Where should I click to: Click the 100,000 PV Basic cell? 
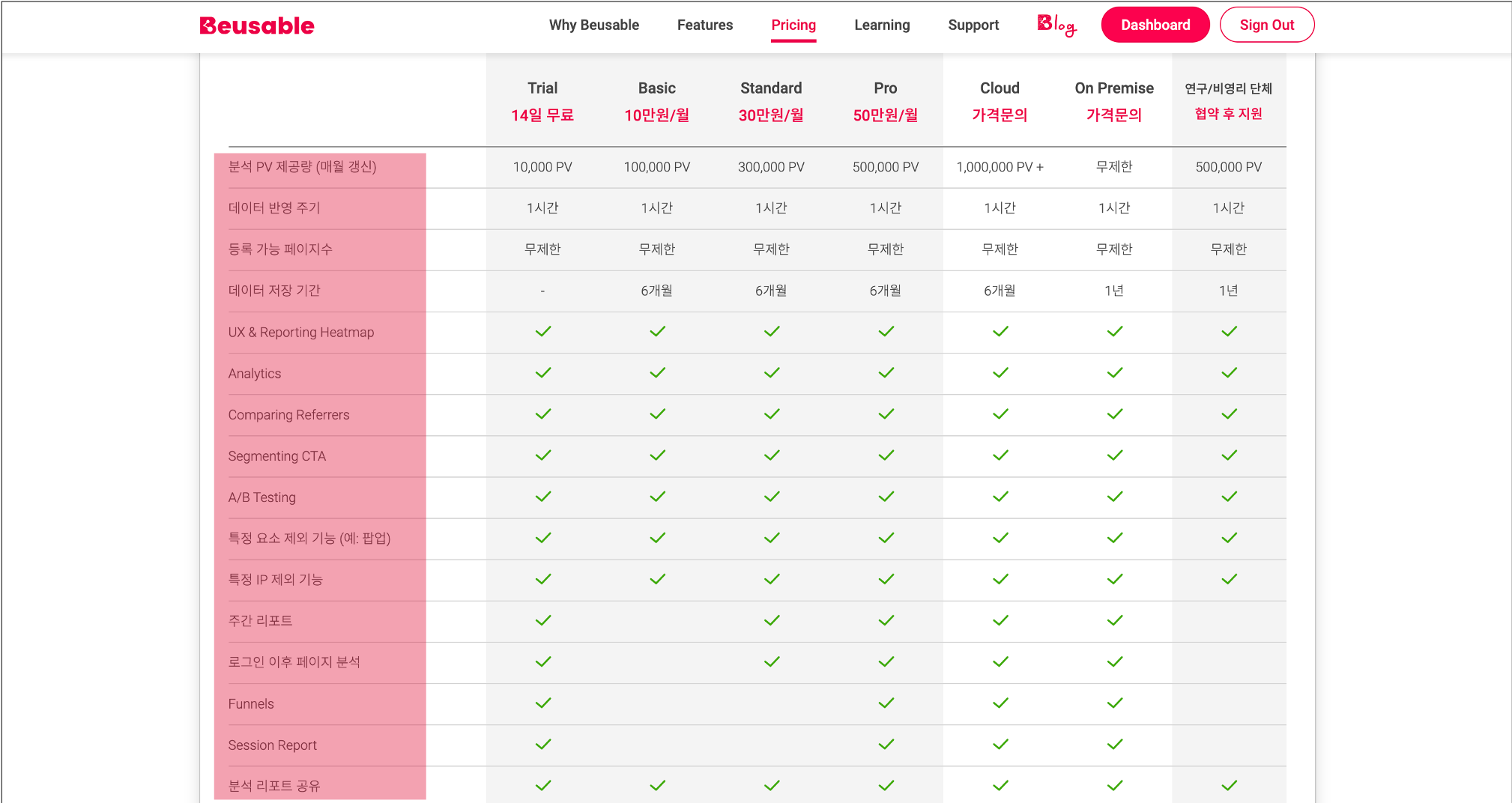tap(657, 167)
